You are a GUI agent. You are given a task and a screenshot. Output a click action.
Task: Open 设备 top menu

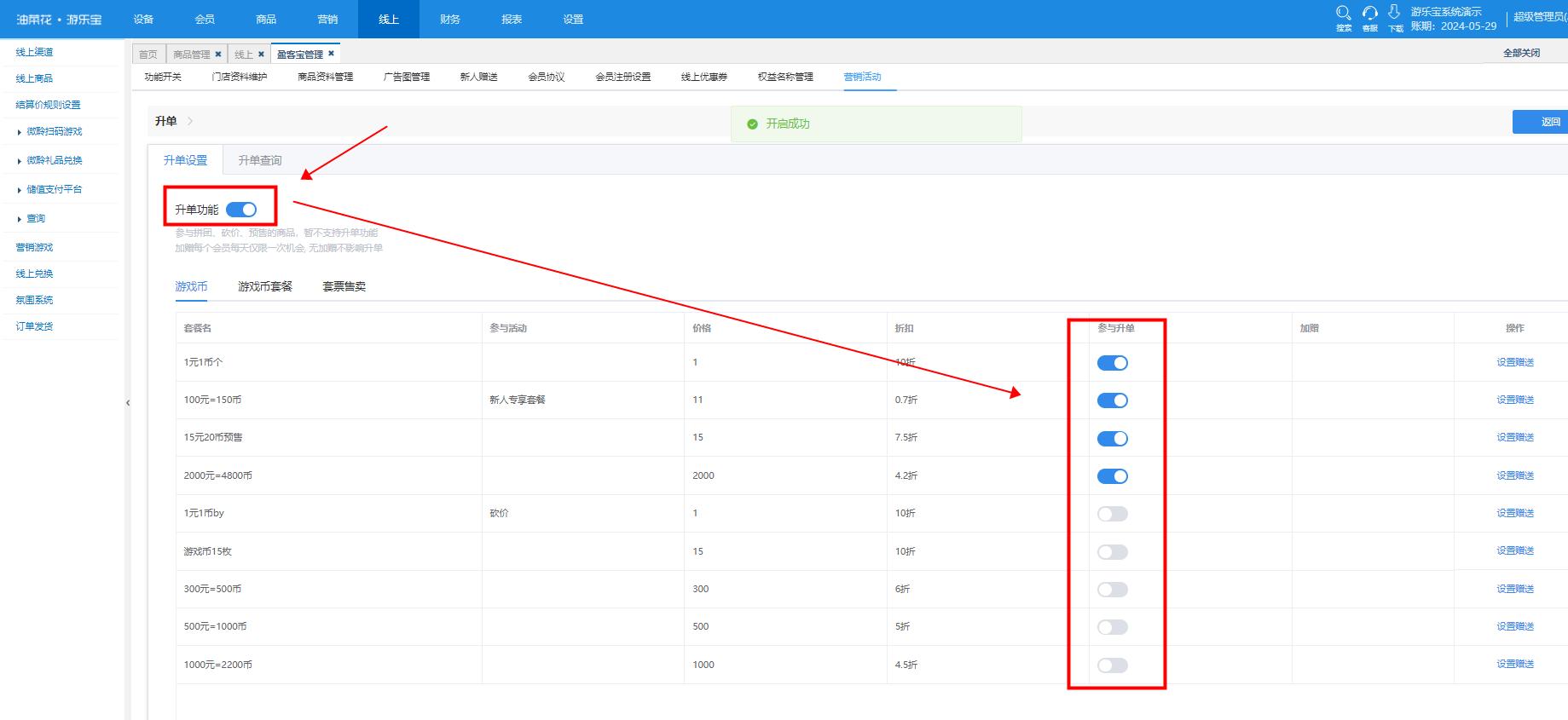143,19
